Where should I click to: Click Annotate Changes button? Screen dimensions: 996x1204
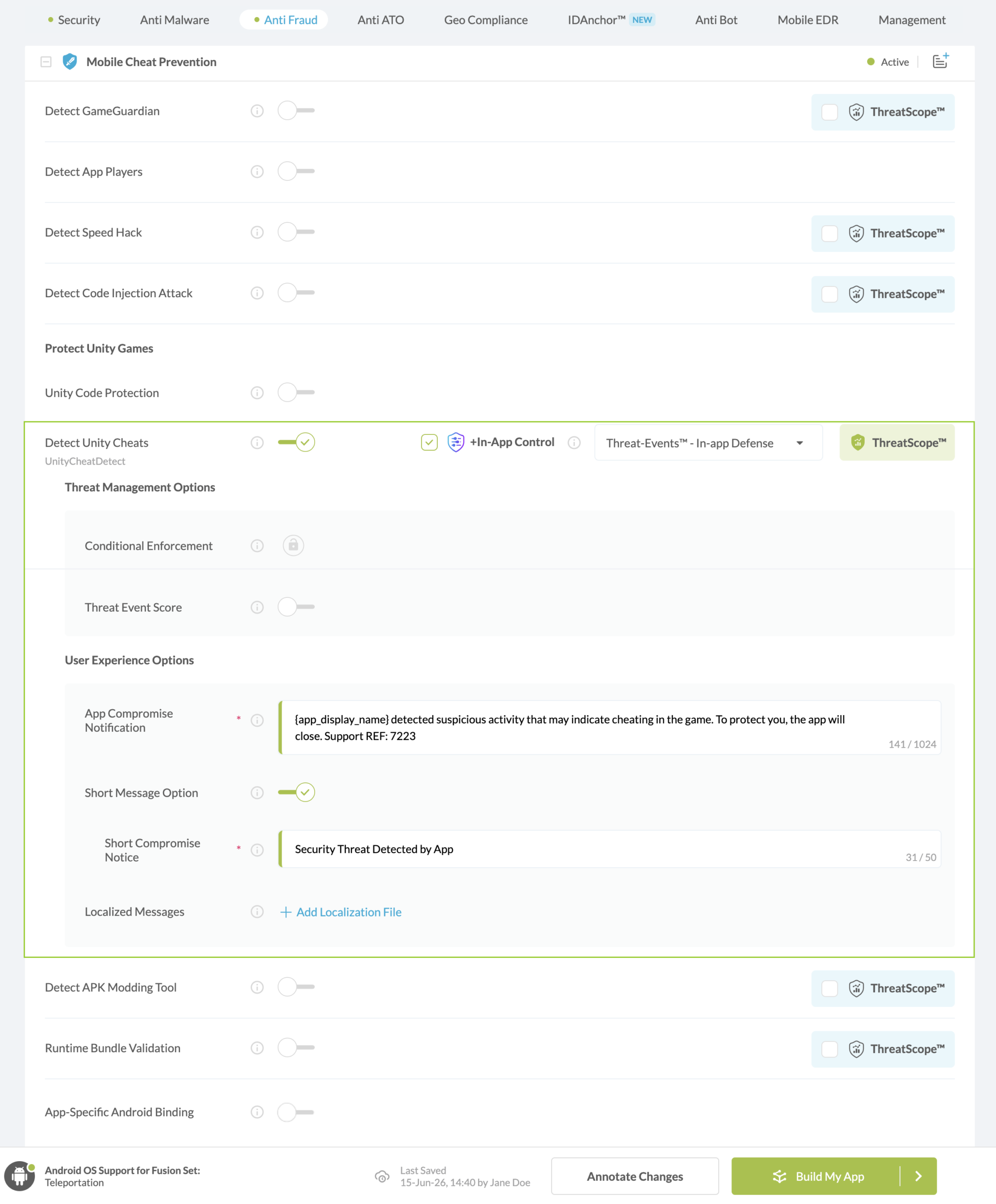pos(635,1176)
